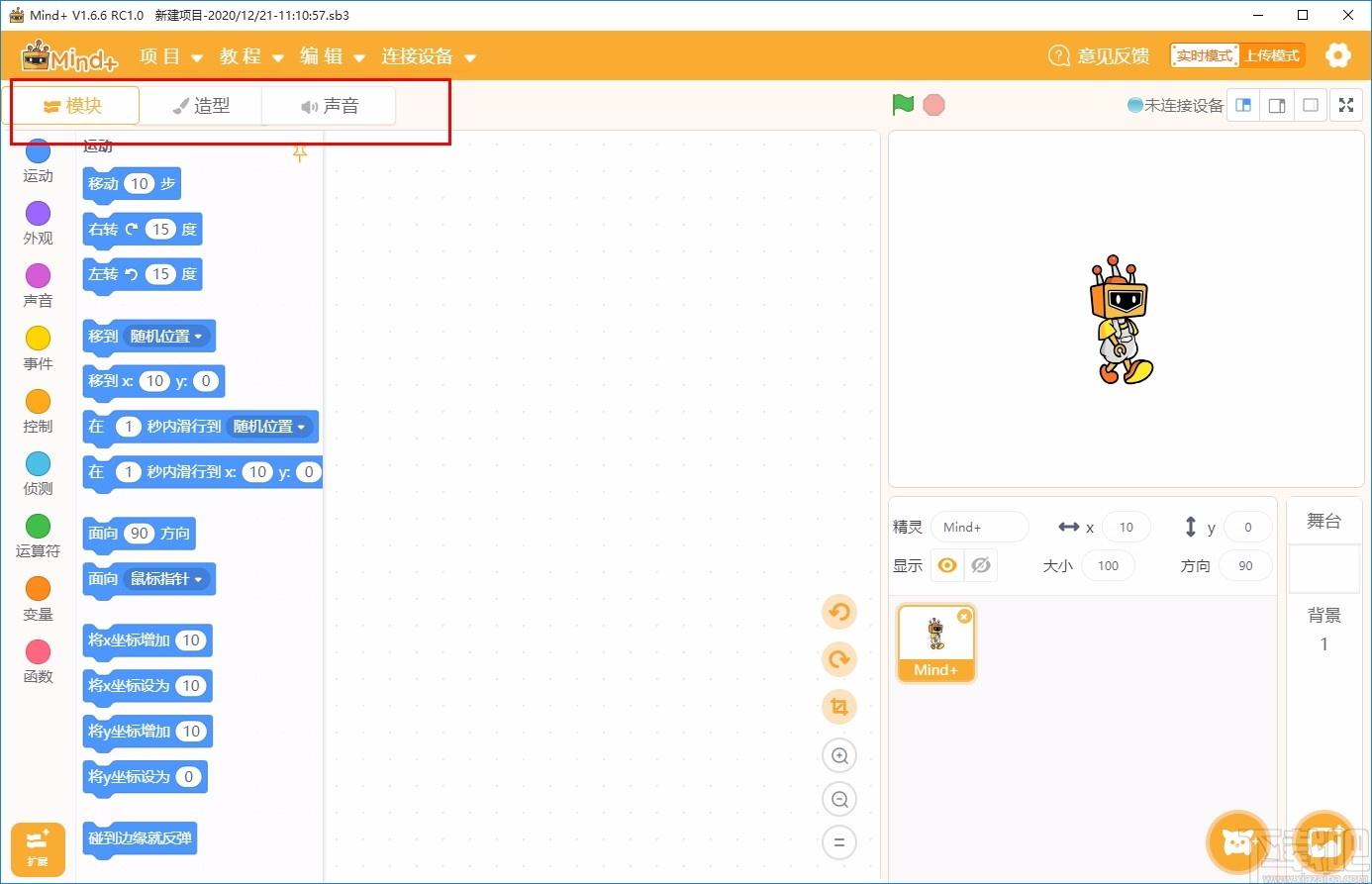The image size is (1372, 884).
Task: Select the 侦测 block category
Action: tap(38, 473)
